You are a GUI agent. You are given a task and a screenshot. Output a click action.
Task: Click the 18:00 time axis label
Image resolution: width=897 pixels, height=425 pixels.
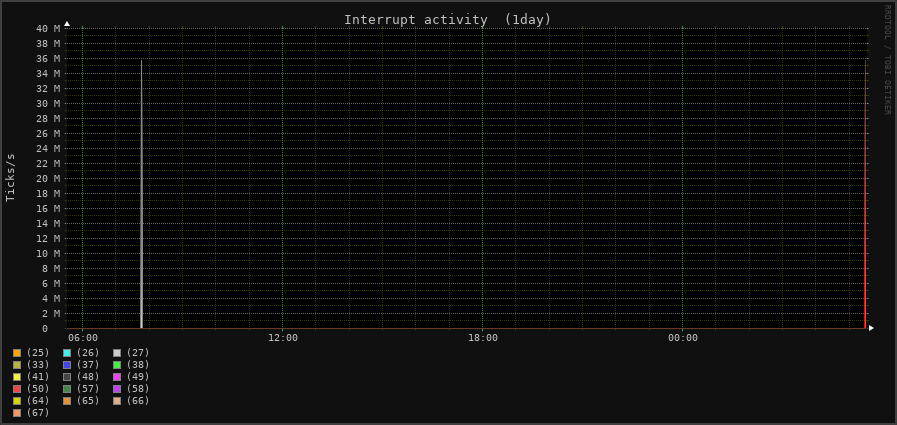point(483,338)
